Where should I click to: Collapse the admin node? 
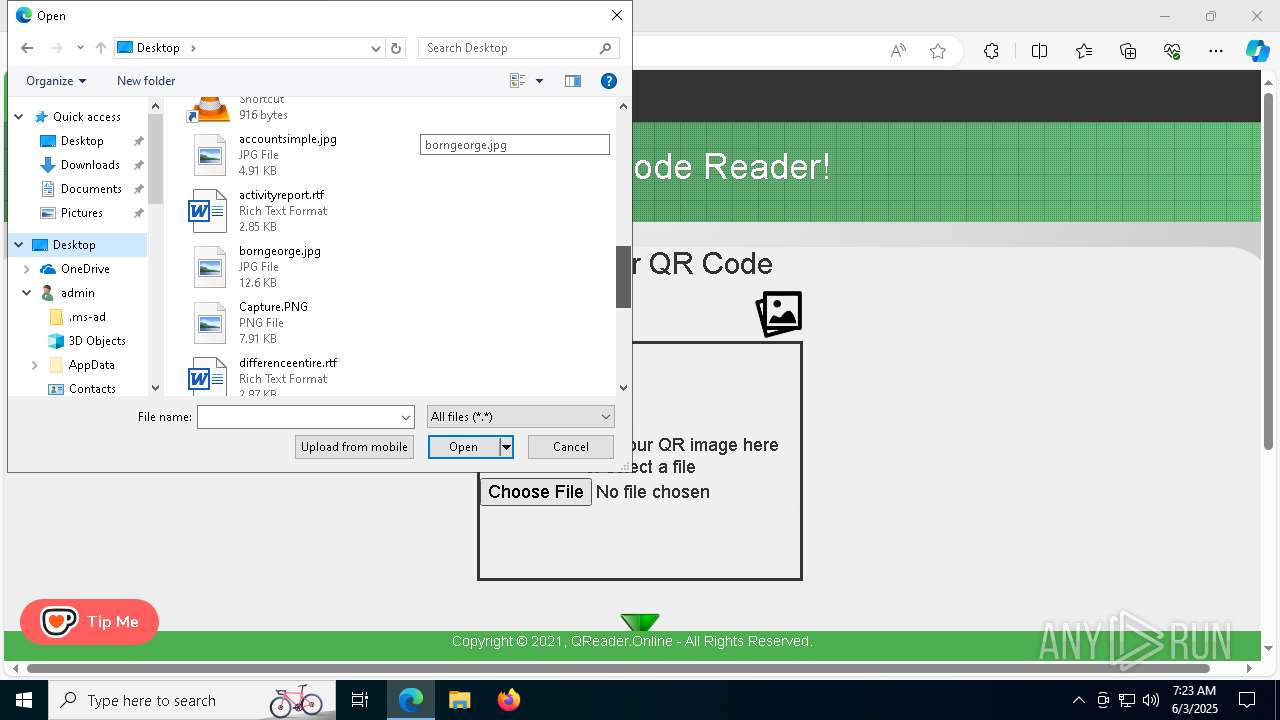(27, 293)
